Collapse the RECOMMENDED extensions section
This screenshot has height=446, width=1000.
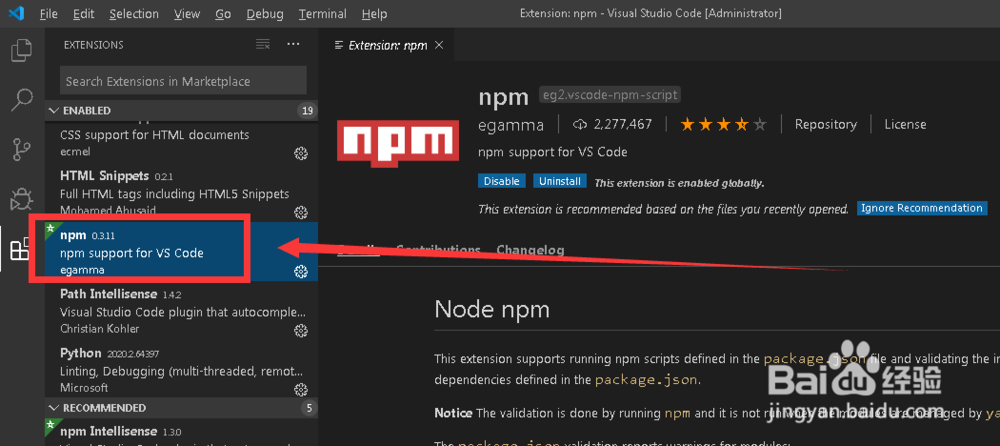54,408
